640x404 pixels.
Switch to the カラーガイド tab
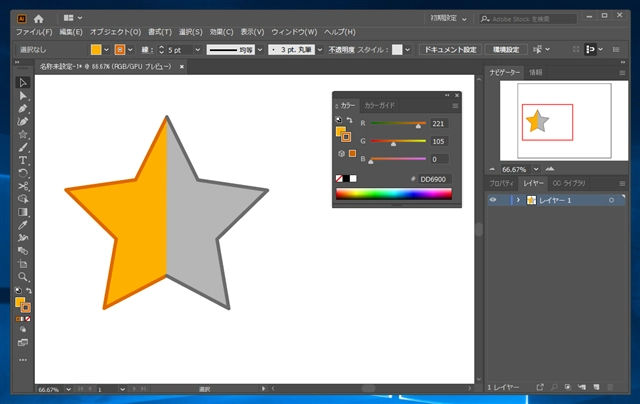coord(379,105)
